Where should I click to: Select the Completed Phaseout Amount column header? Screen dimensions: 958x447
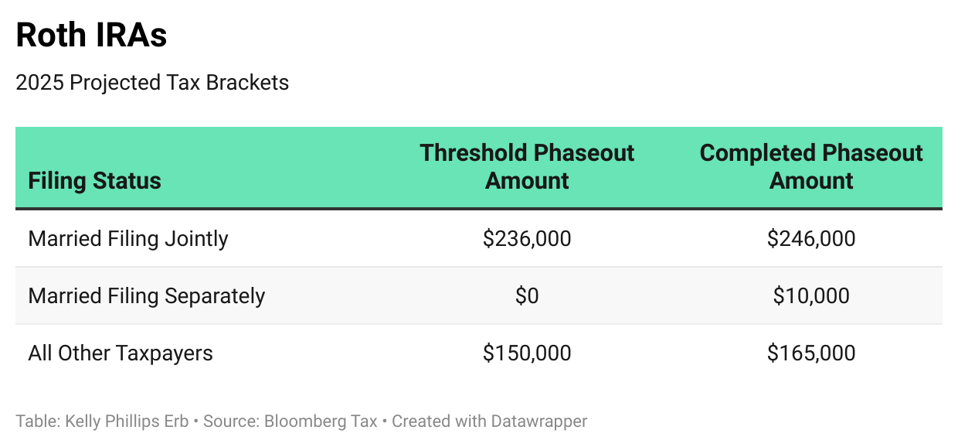[x=811, y=167]
